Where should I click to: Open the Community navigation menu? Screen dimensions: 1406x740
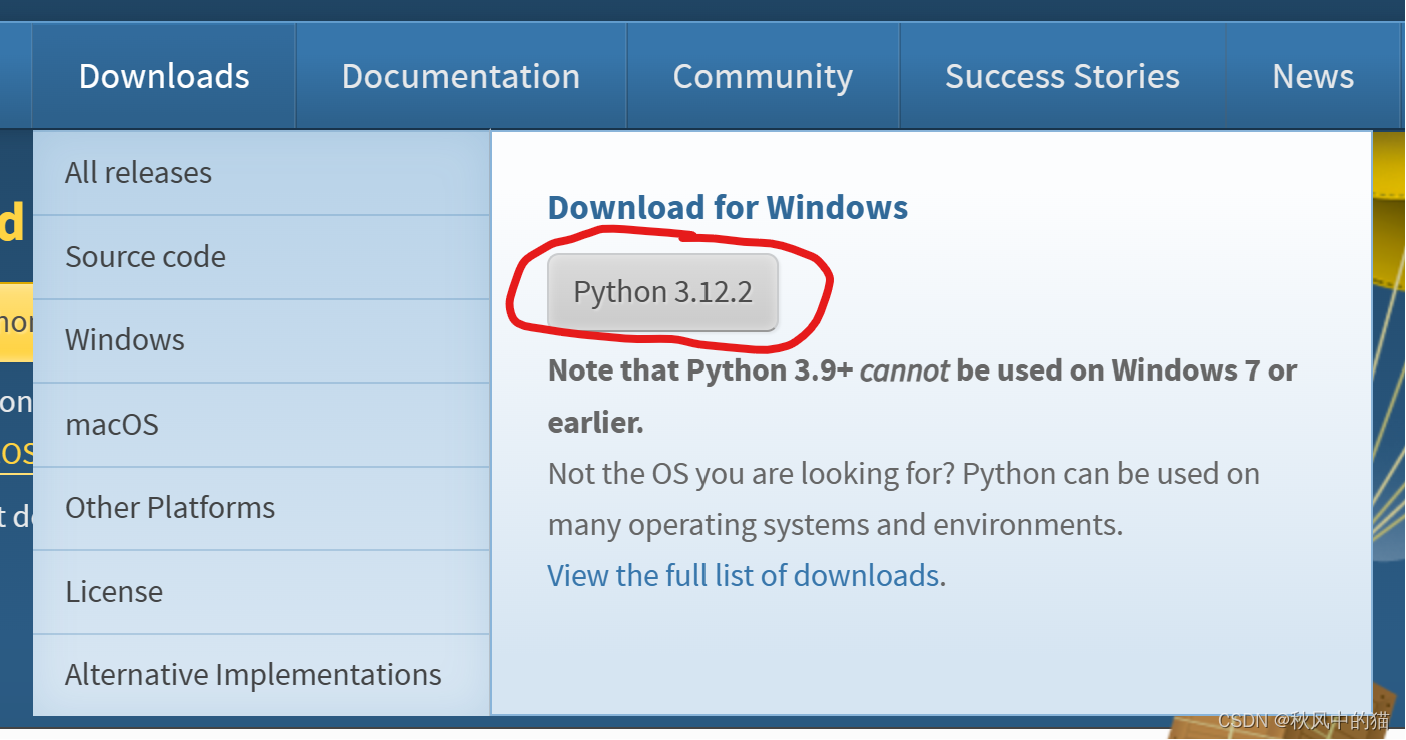coord(763,76)
